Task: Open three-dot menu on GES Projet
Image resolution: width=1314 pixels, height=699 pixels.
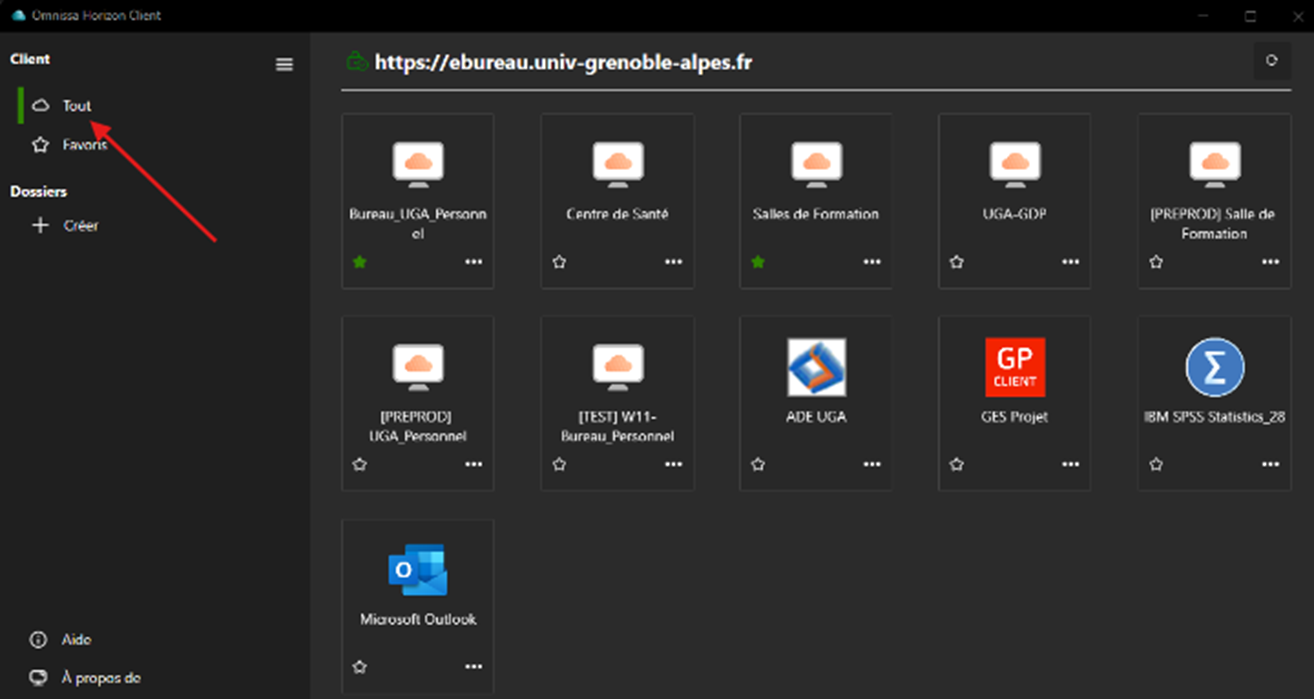Action: tap(1071, 464)
